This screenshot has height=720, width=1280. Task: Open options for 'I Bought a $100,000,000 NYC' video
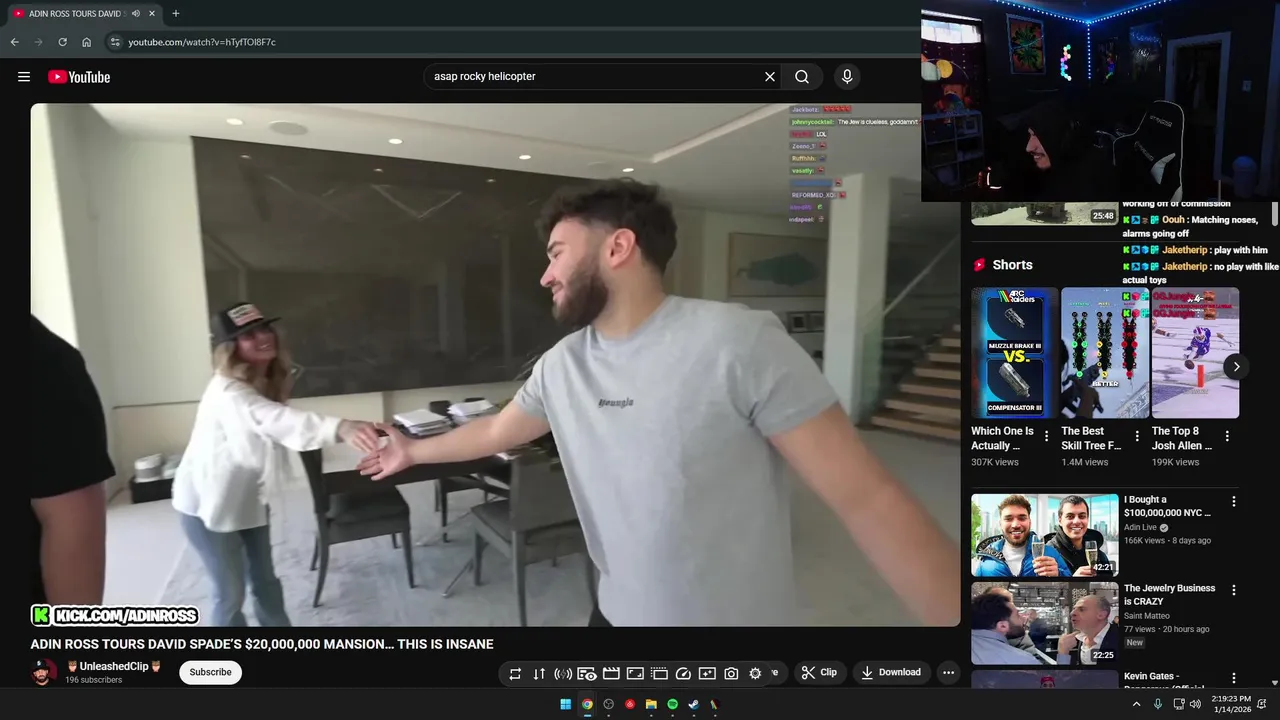[1233, 502]
